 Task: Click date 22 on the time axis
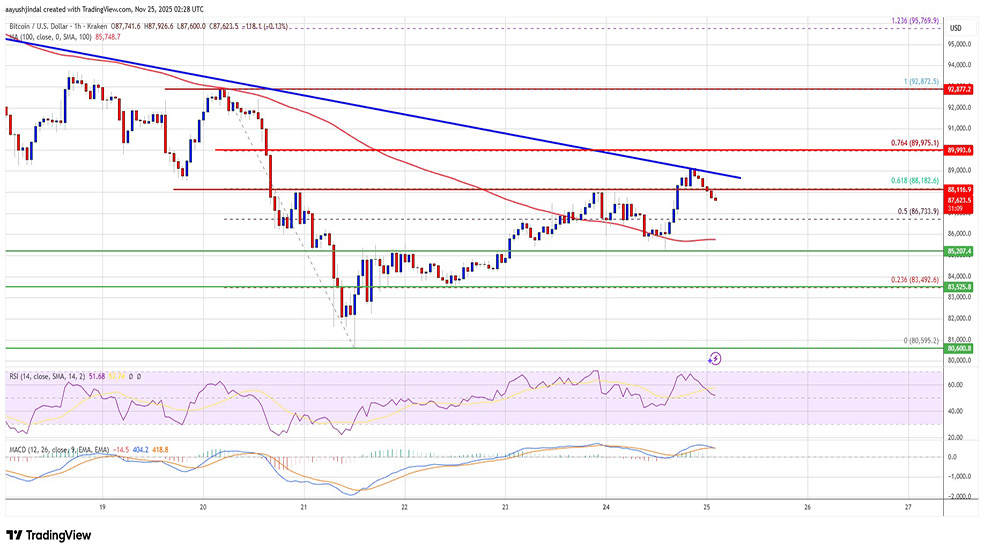tap(404, 508)
